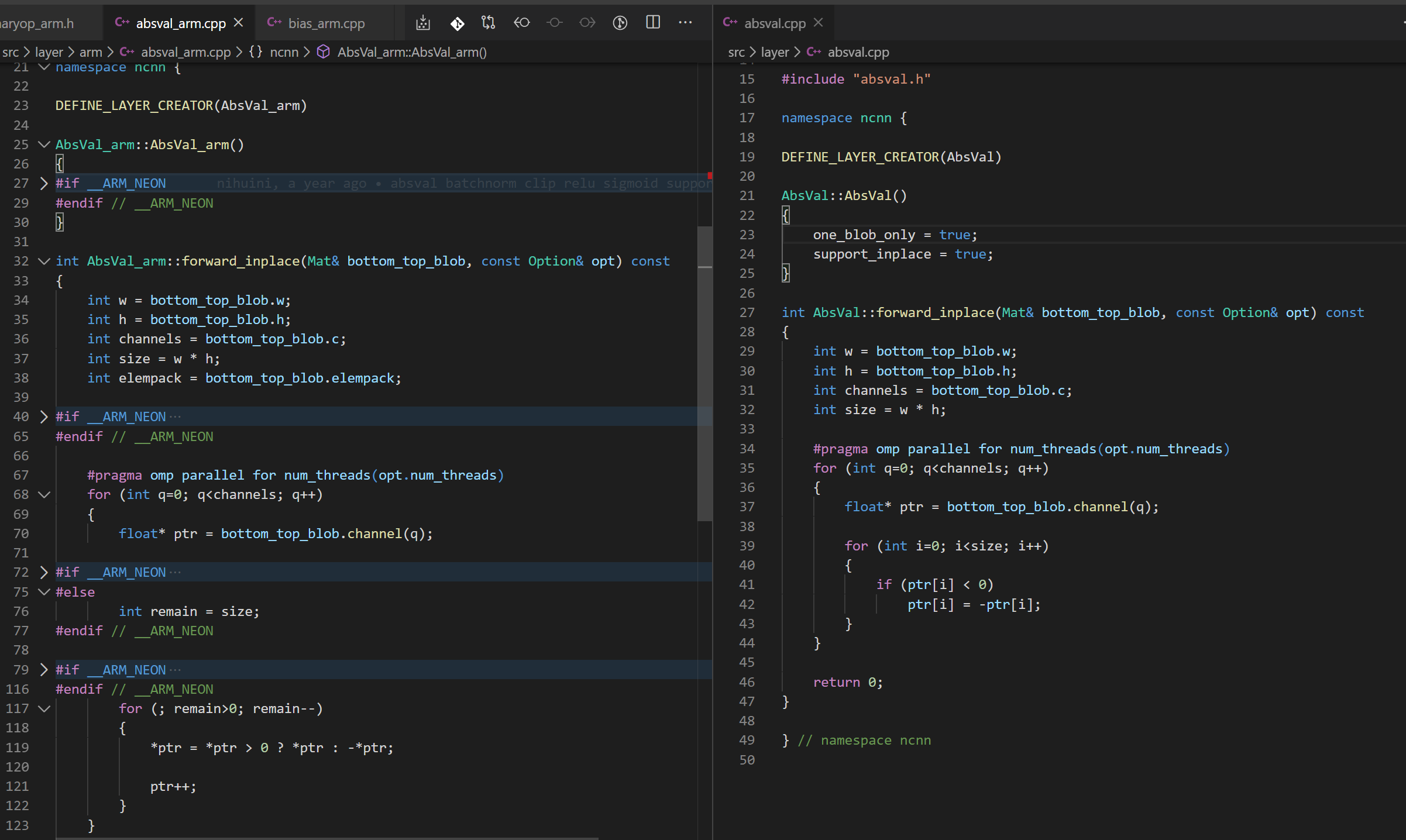
Task: Click absval.cpp breadcrumb in right editor
Action: pyautogui.click(x=858, y=52)
